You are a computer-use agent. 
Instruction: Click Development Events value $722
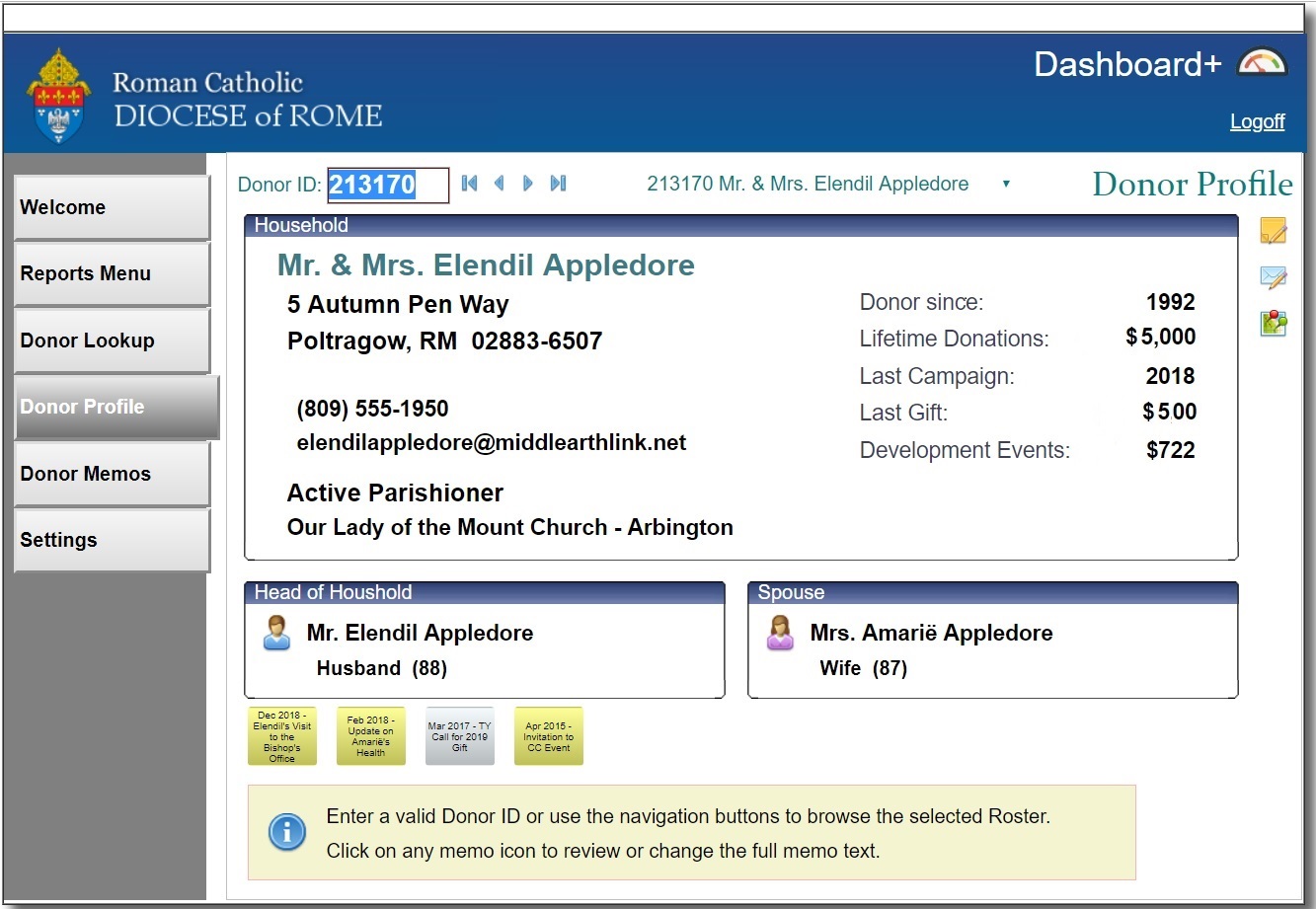(1171, 450)
